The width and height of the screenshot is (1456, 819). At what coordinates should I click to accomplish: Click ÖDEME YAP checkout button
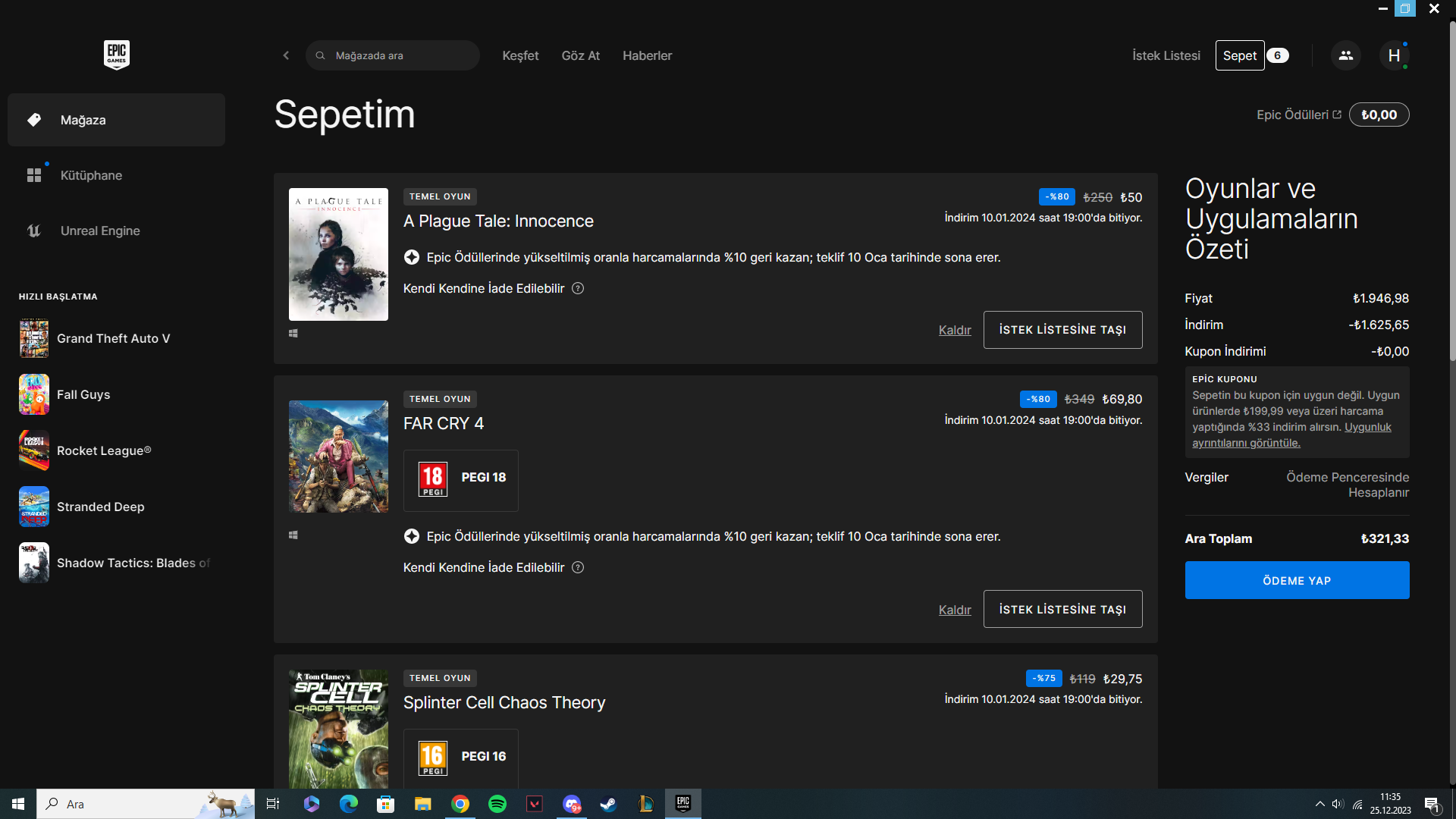coord(1297,580)
